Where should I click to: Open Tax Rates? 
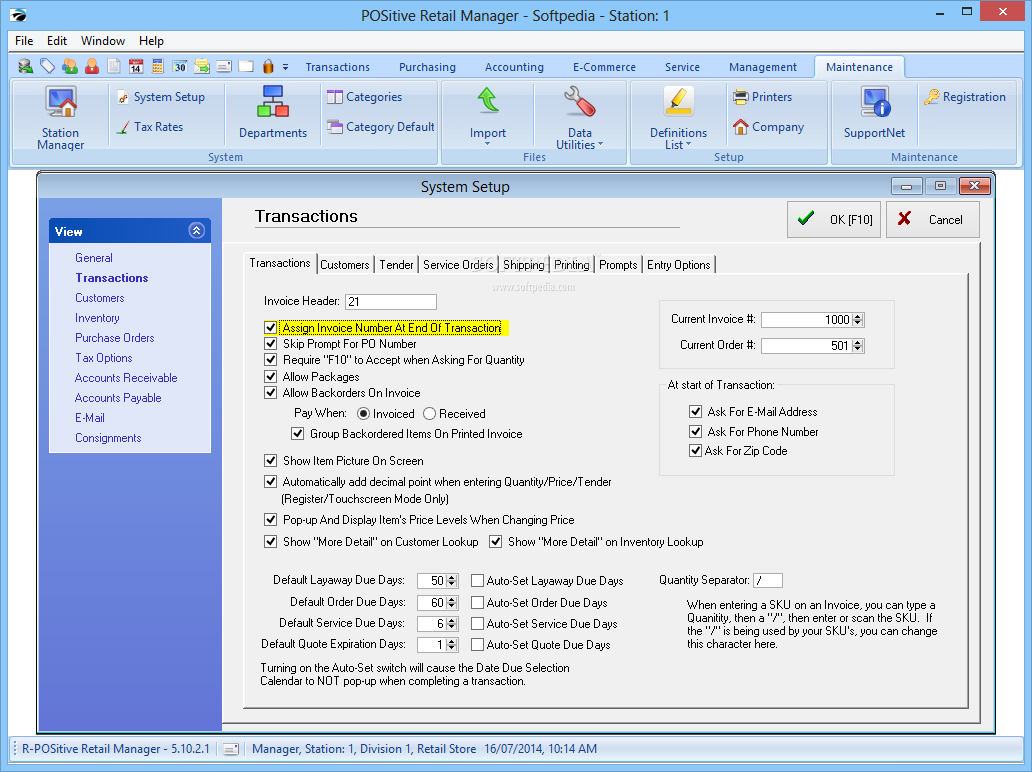coord(149,127)
